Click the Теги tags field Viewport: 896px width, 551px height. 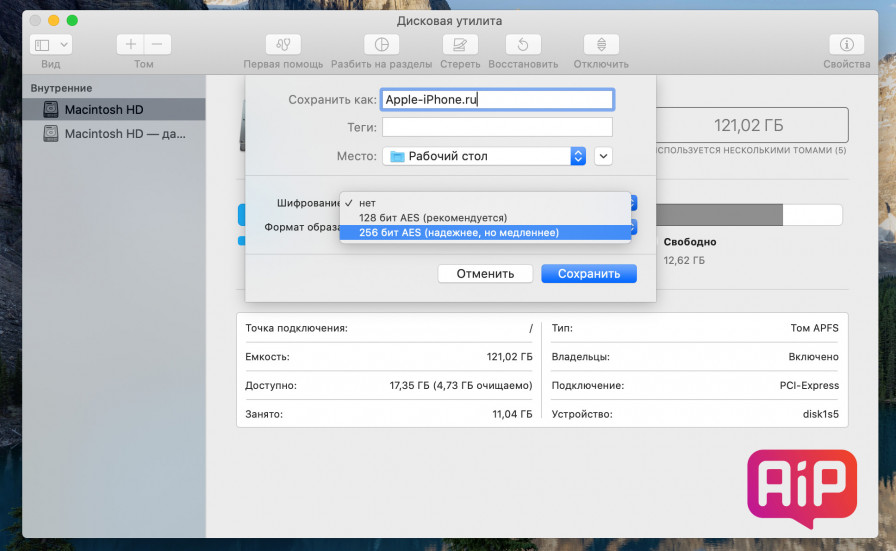click(497, 127)
